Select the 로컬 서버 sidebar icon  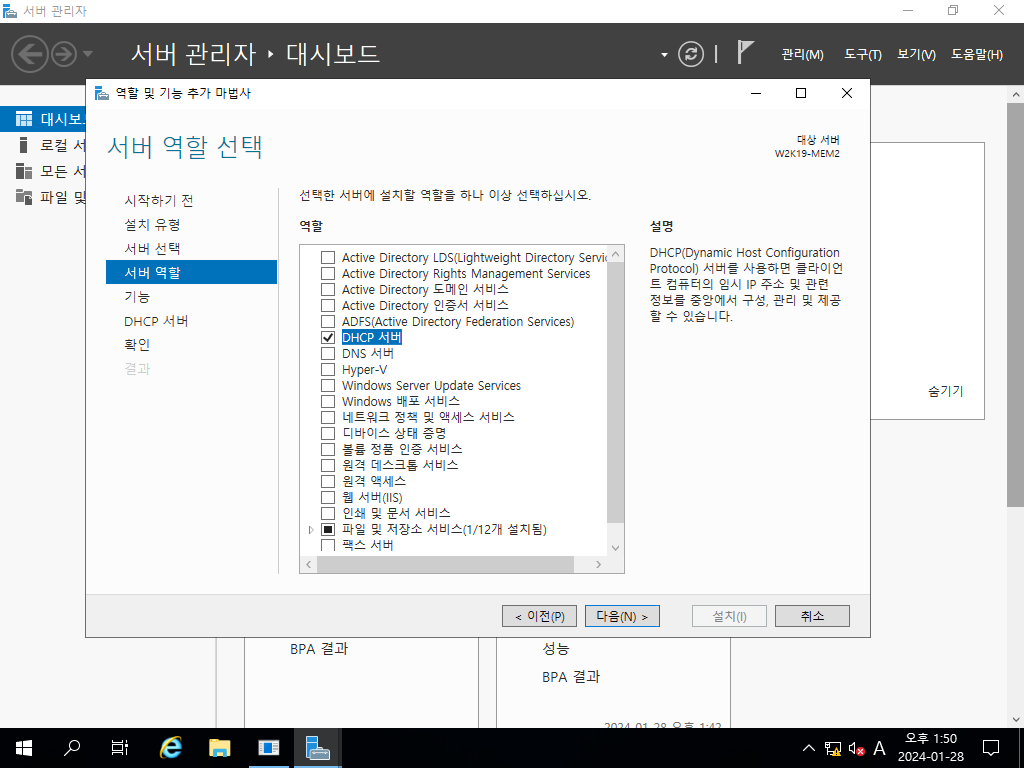tap(24, 145)
